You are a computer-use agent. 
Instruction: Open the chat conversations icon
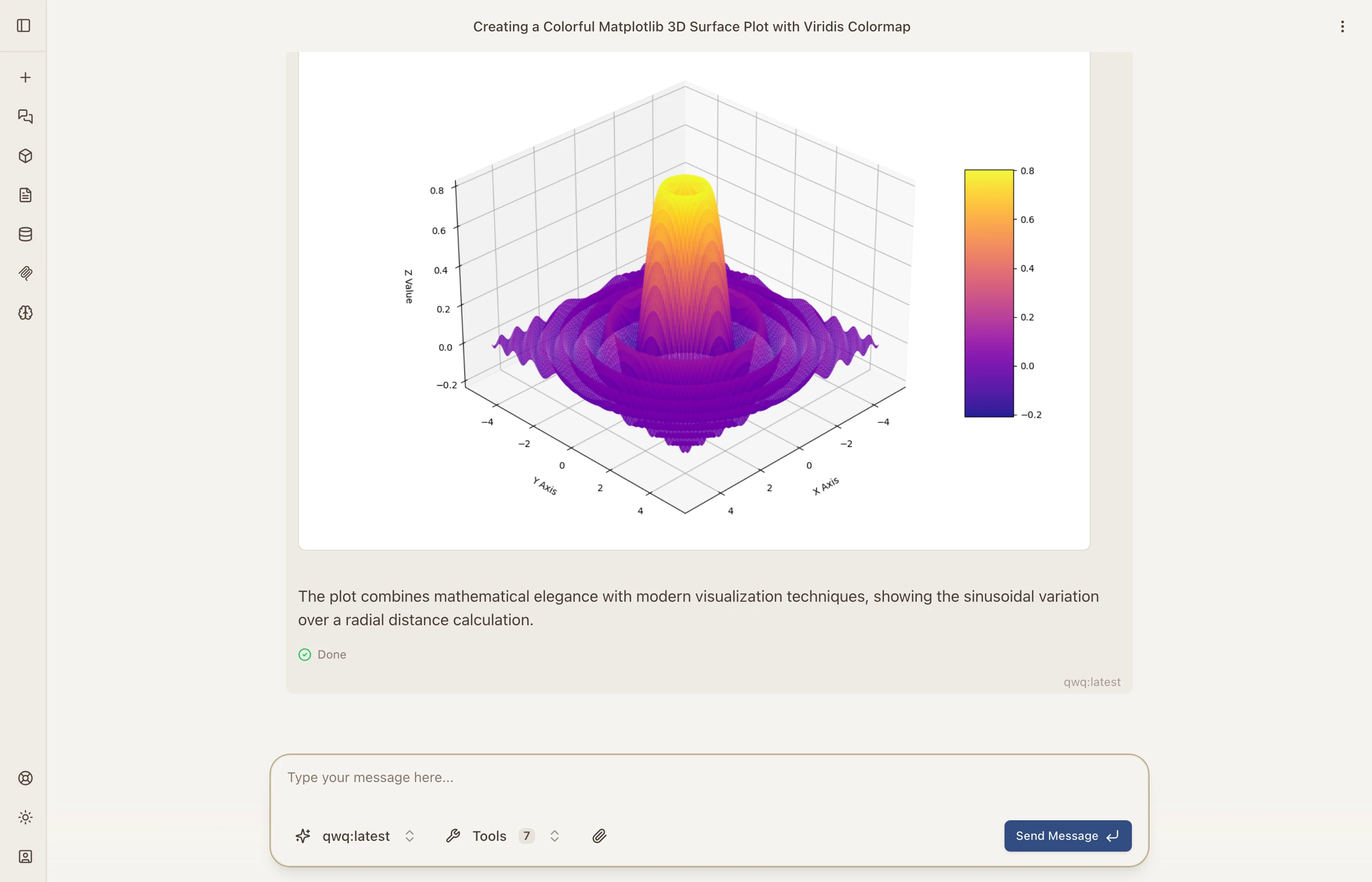point(25,117)
